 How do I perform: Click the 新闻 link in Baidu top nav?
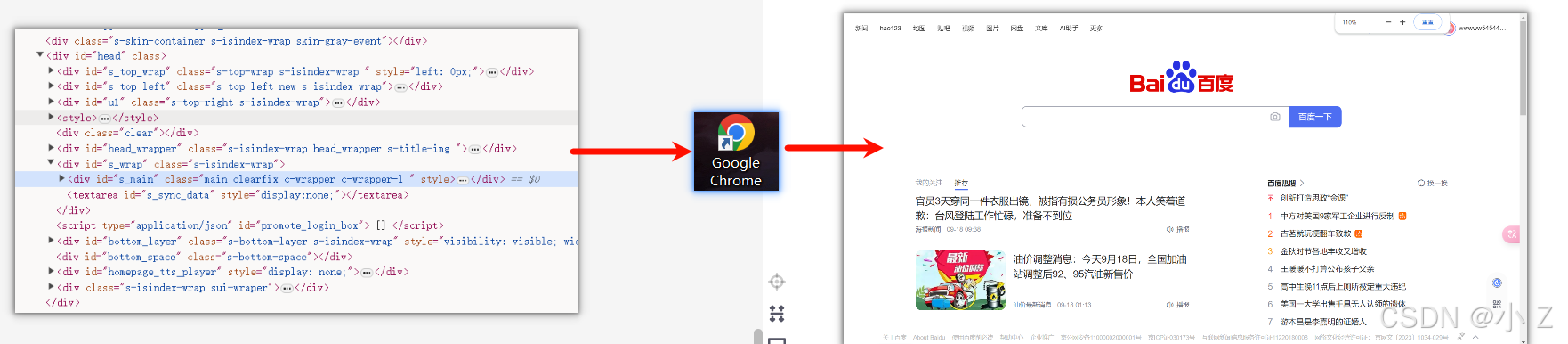coord(861,29)
